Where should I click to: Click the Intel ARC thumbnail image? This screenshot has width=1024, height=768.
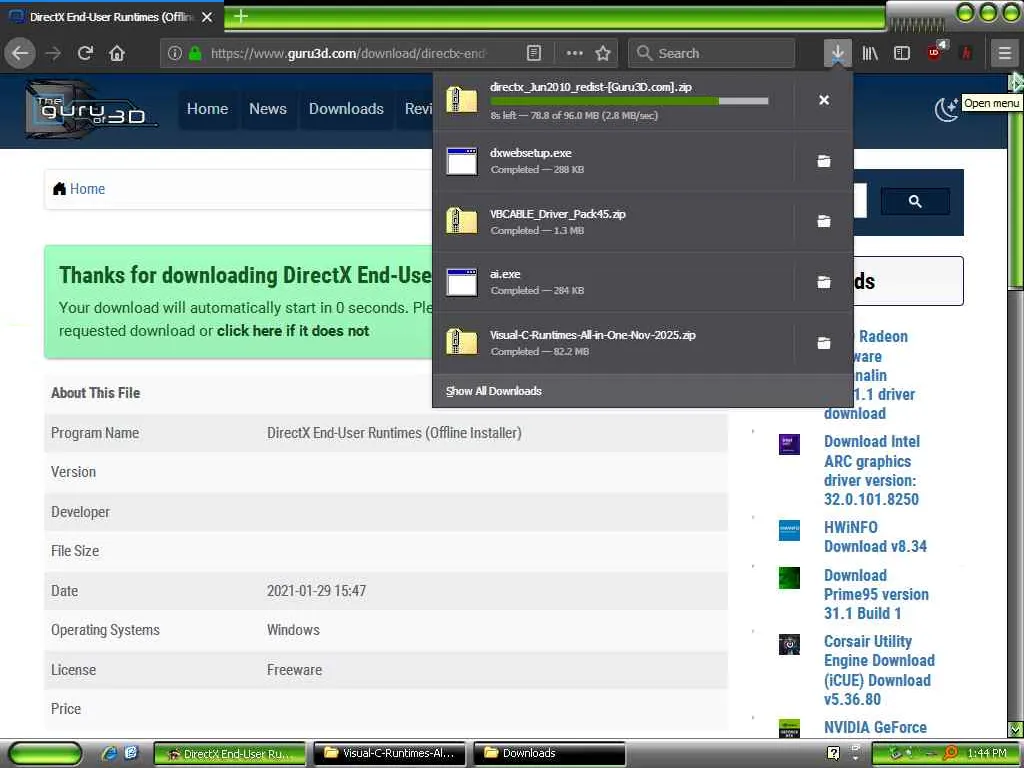789,444
